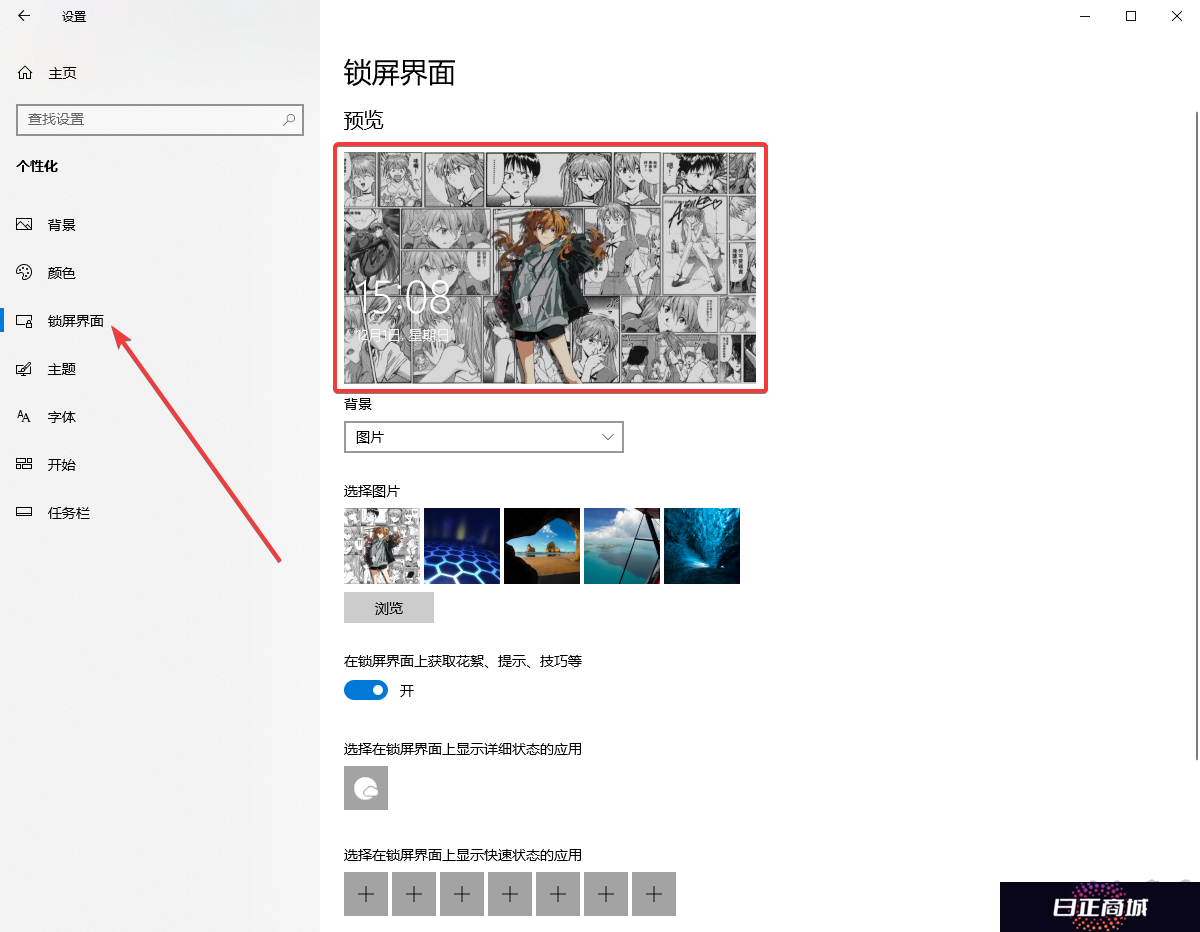Viewport: 1200px width, 932px height.
Task: Click the background (背景) picture icon
Action: [25, 225]
